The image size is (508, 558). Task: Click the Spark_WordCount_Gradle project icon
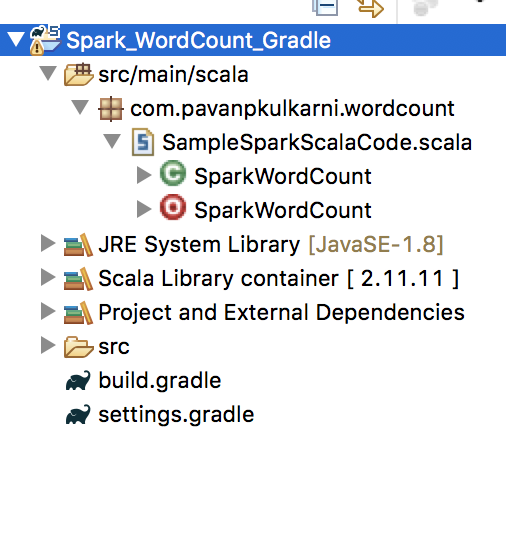pos(44,40)
